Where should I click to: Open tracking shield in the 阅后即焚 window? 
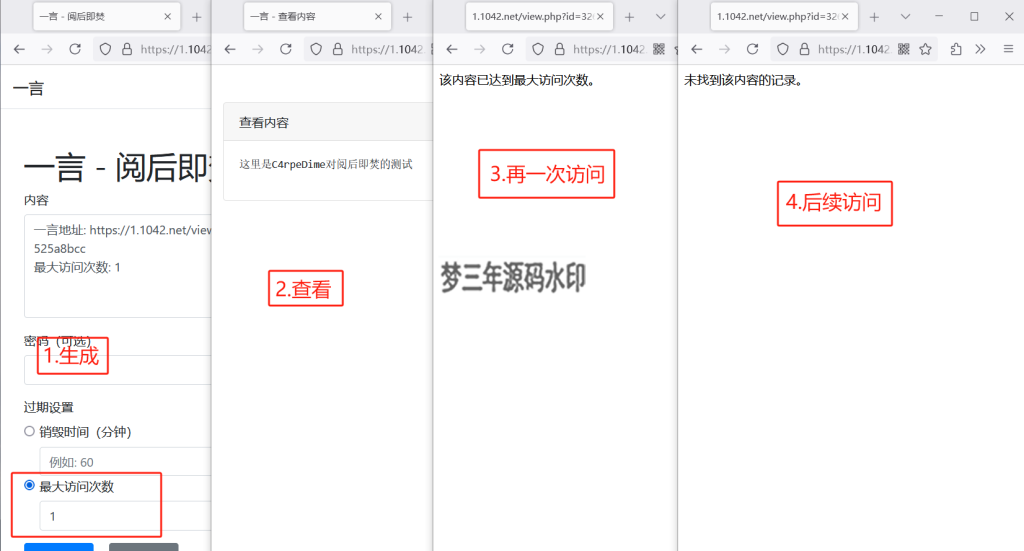[105, 49]
